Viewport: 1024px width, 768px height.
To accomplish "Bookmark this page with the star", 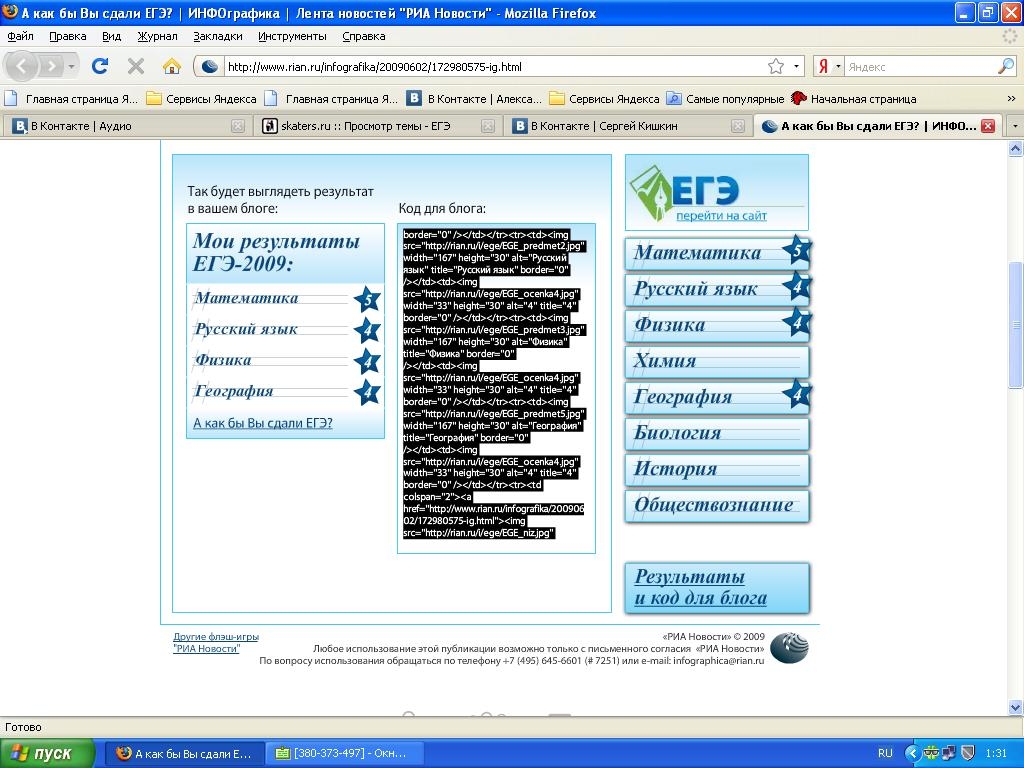I will pos(775,67).
